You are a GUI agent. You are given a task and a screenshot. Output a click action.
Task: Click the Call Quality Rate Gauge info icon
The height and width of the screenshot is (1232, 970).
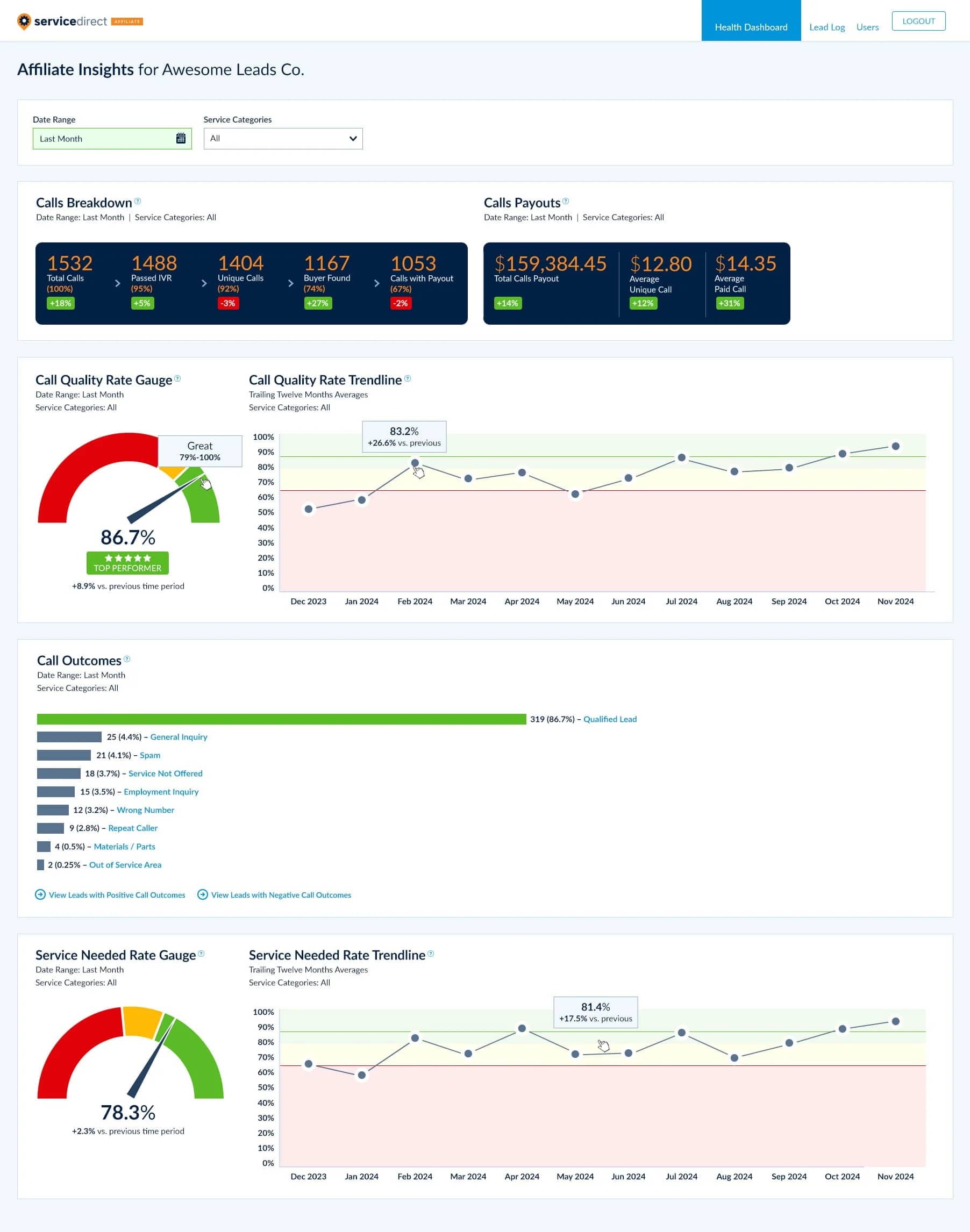(x=177, y=378)
